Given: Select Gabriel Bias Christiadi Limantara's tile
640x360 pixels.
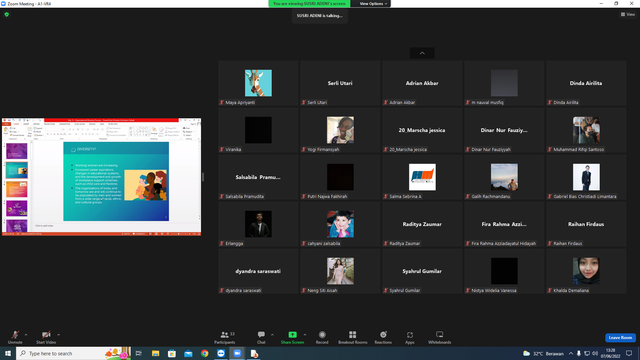Looking at the screenshot, I should point(586,177).
